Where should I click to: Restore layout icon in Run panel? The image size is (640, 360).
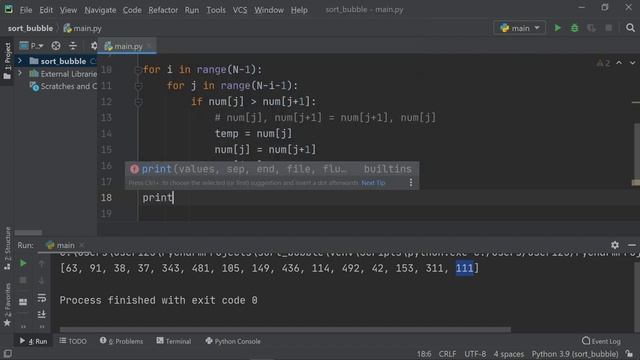click(x=23, y=302)
